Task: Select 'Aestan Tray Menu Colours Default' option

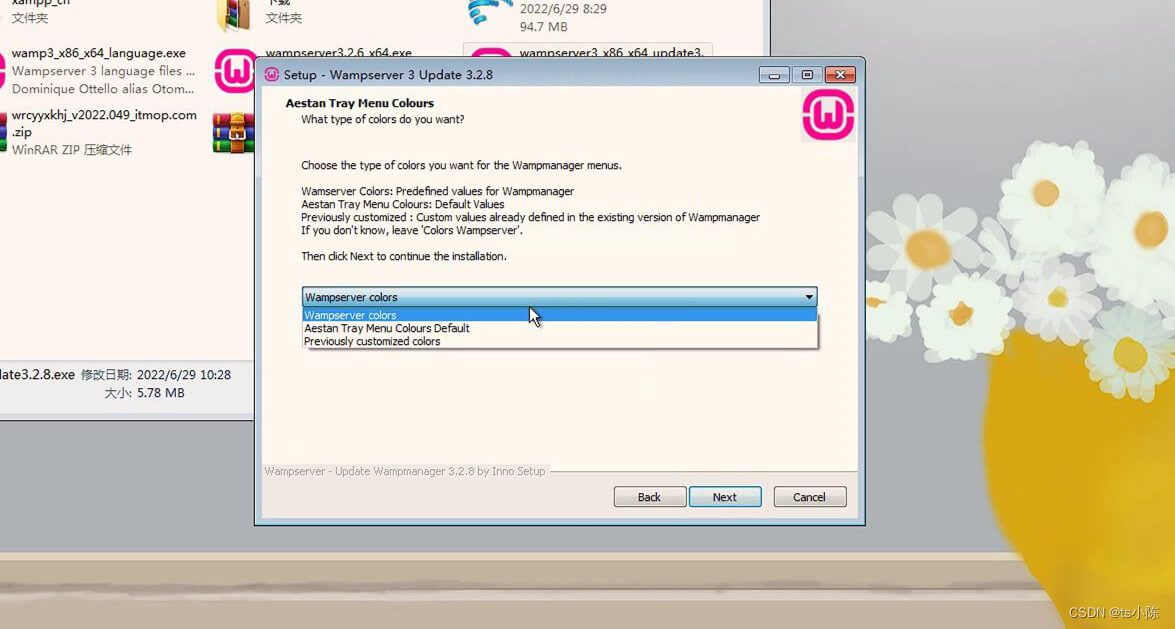Action: [x=387, y=328]
